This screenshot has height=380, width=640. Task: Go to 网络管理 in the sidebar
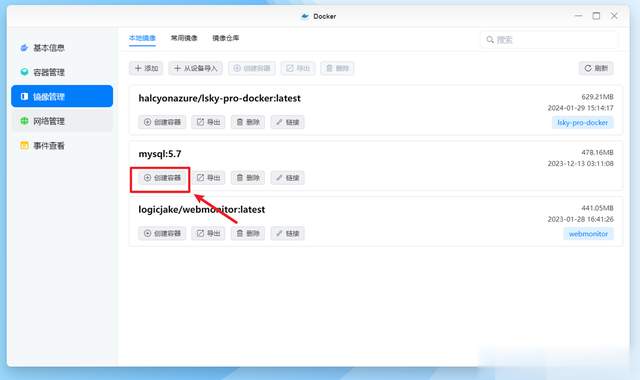[x=62, y=121]
